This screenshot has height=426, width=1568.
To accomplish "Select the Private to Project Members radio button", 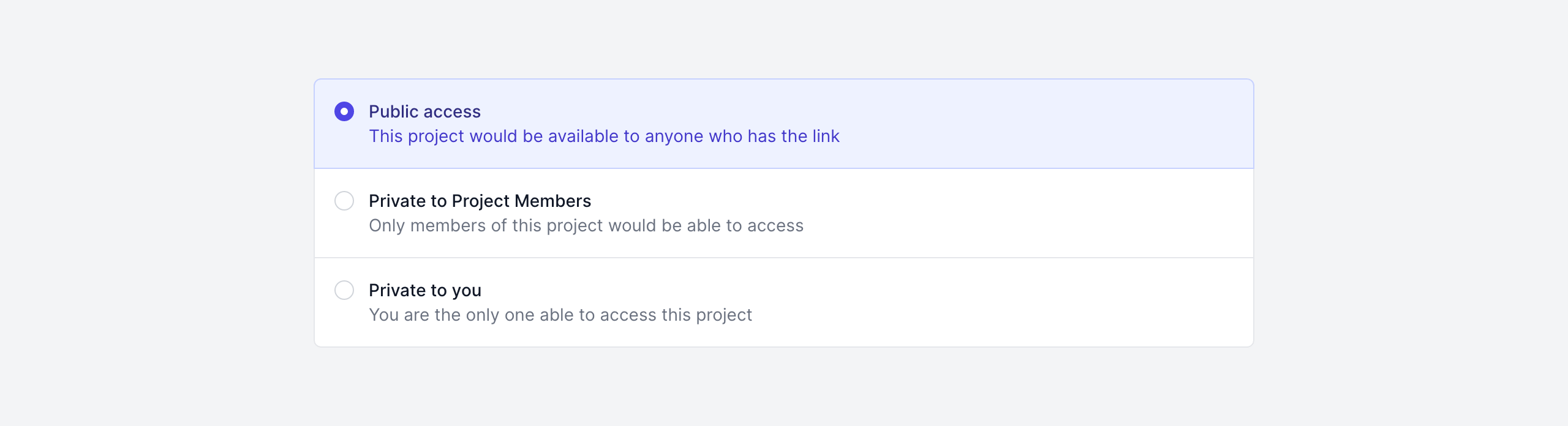I will click(x=344, y=201).
